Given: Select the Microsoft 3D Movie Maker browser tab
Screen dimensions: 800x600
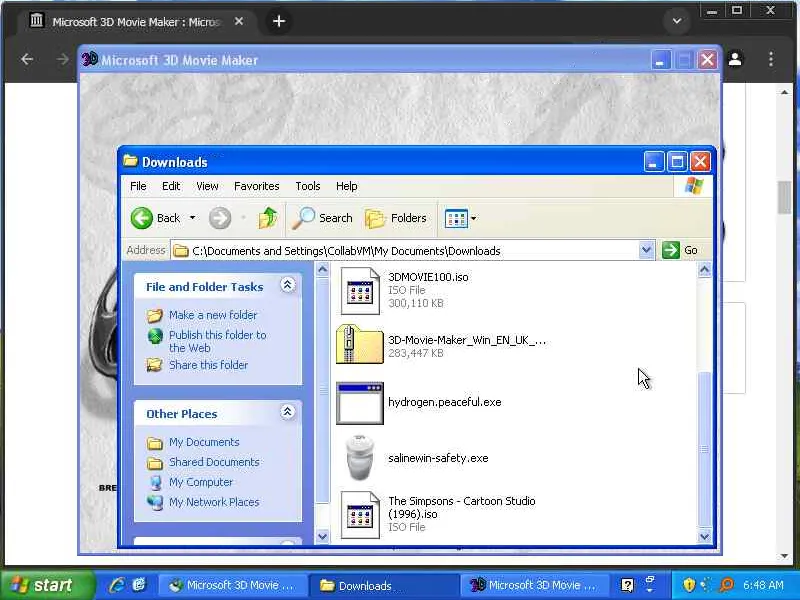Looking at the screenshot, I should point(136,21).
